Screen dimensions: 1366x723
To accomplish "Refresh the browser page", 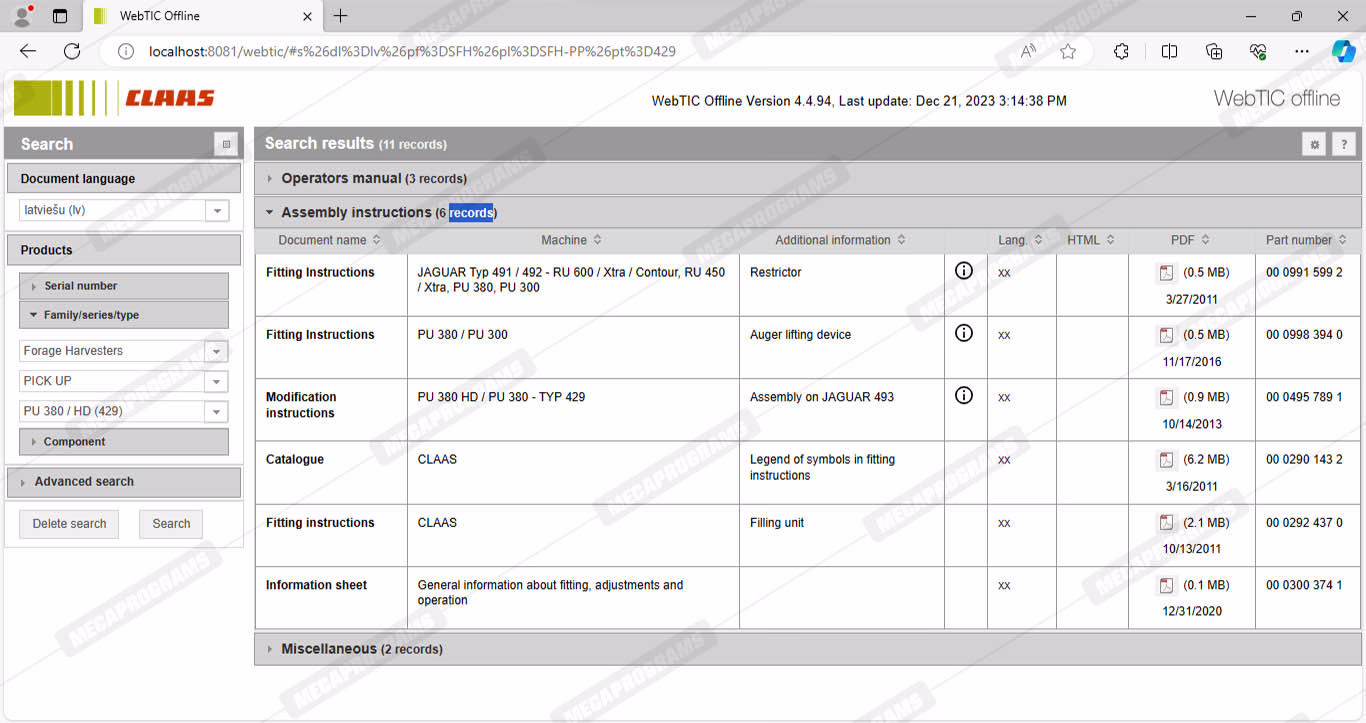I will point(72,52).
